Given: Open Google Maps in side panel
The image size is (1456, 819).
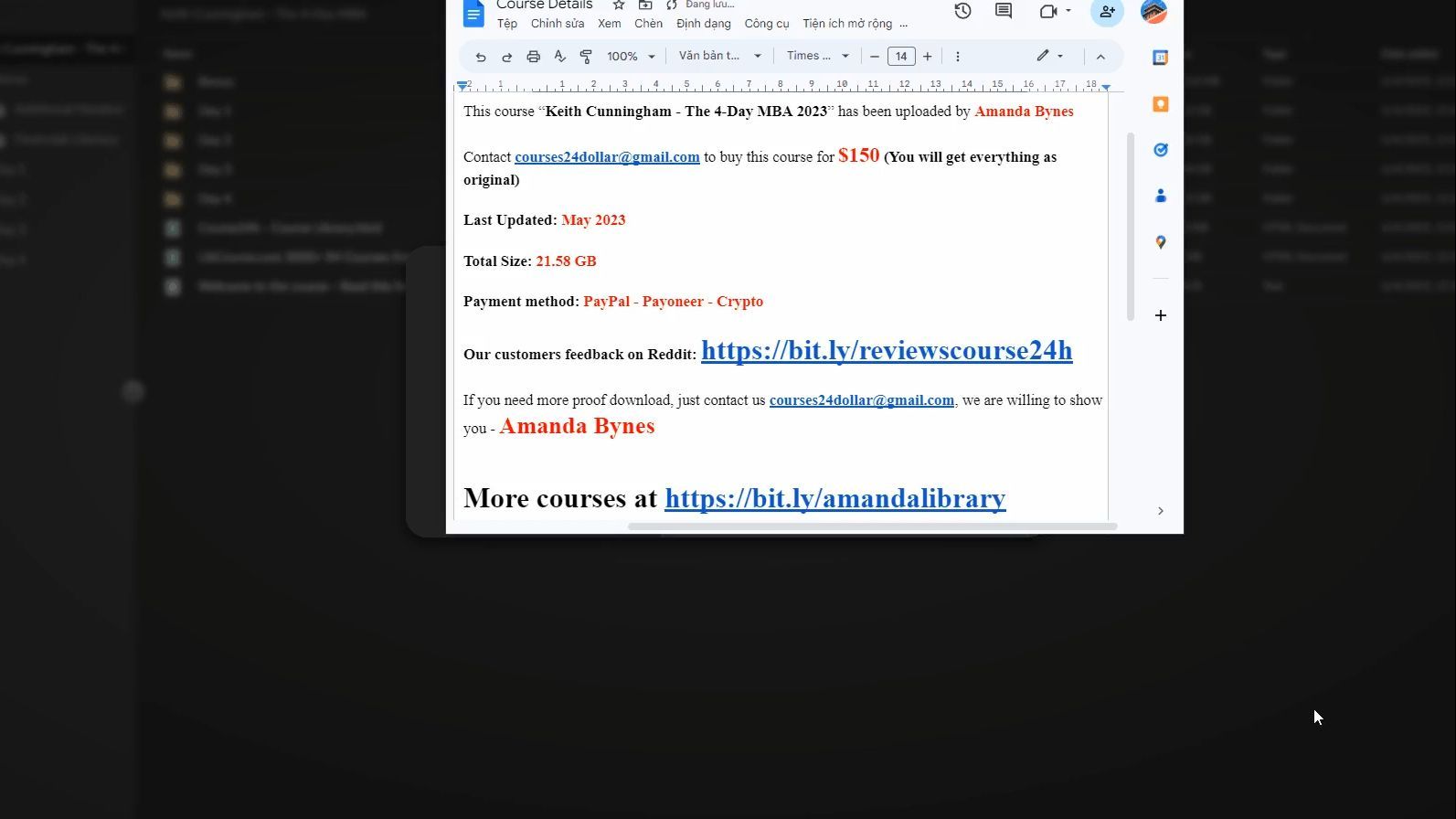Looking at the screenshot, I should click(1161, 242).
